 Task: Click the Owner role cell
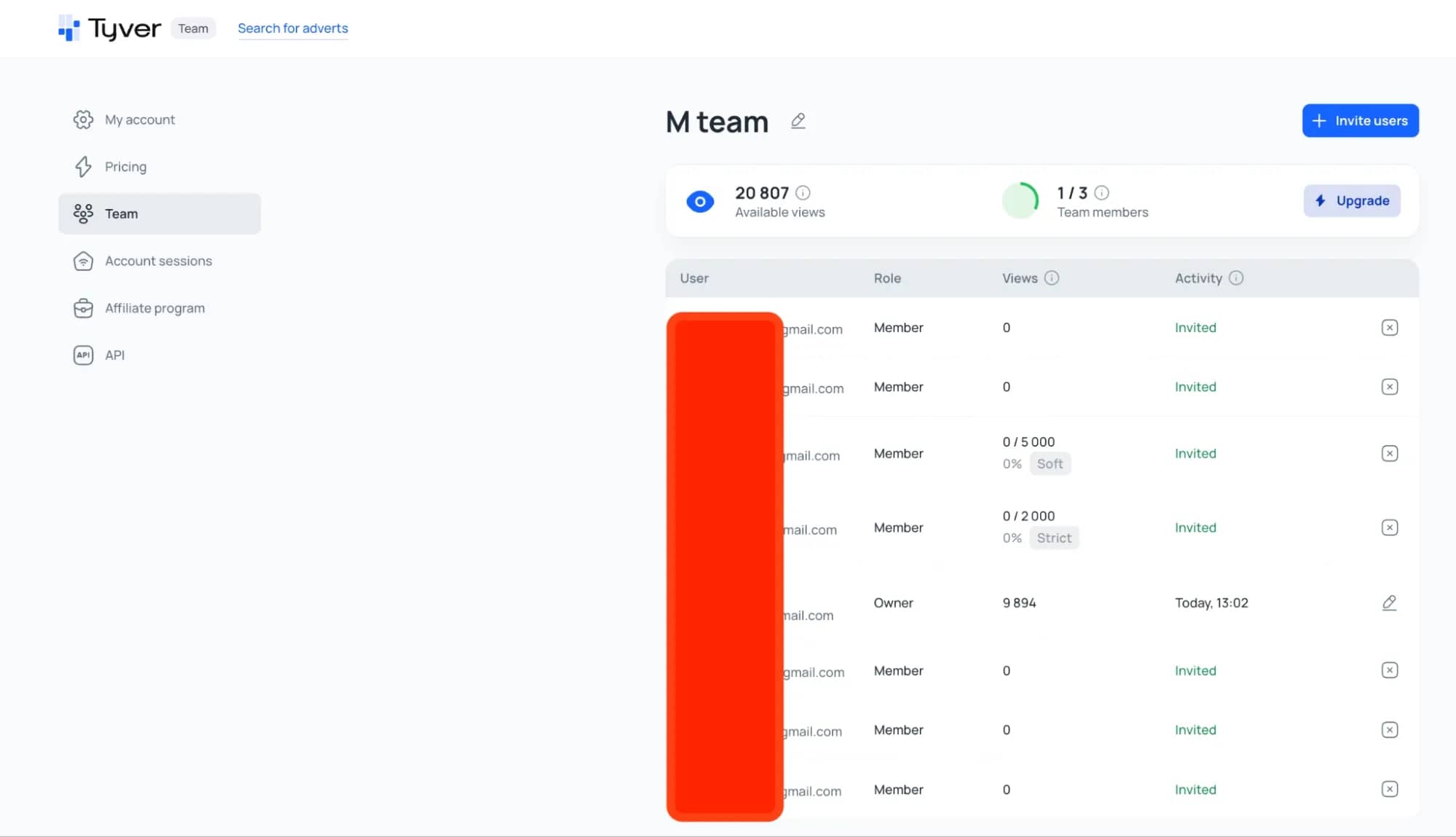(x=893, y=602)
